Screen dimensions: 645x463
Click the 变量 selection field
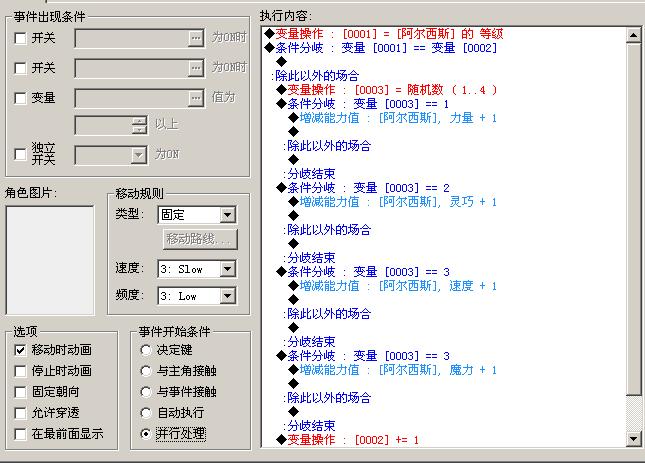pyautogui.click(x=132, y=98)
